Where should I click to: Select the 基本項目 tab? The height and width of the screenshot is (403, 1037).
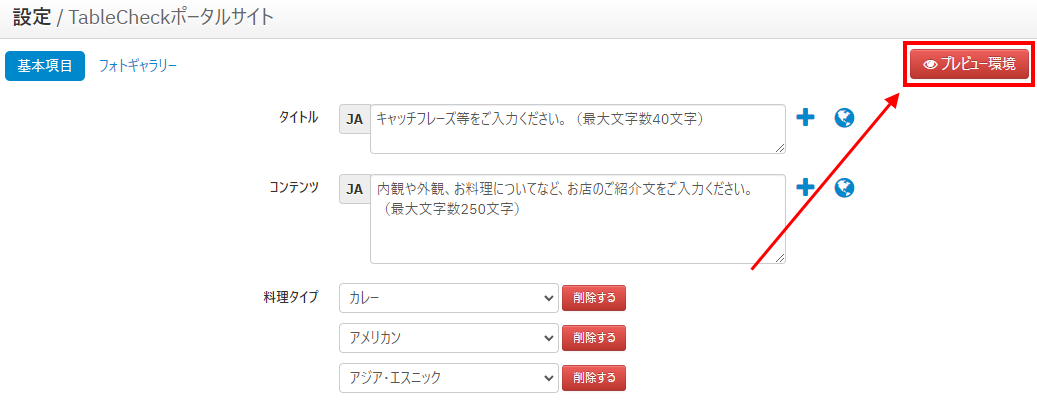pos(45,66)
